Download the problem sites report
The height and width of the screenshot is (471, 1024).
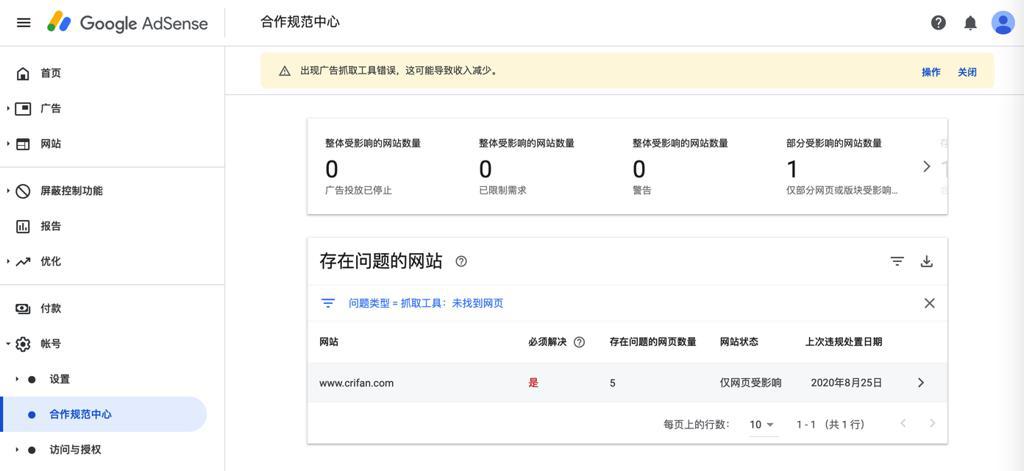(x=927, y=261)
